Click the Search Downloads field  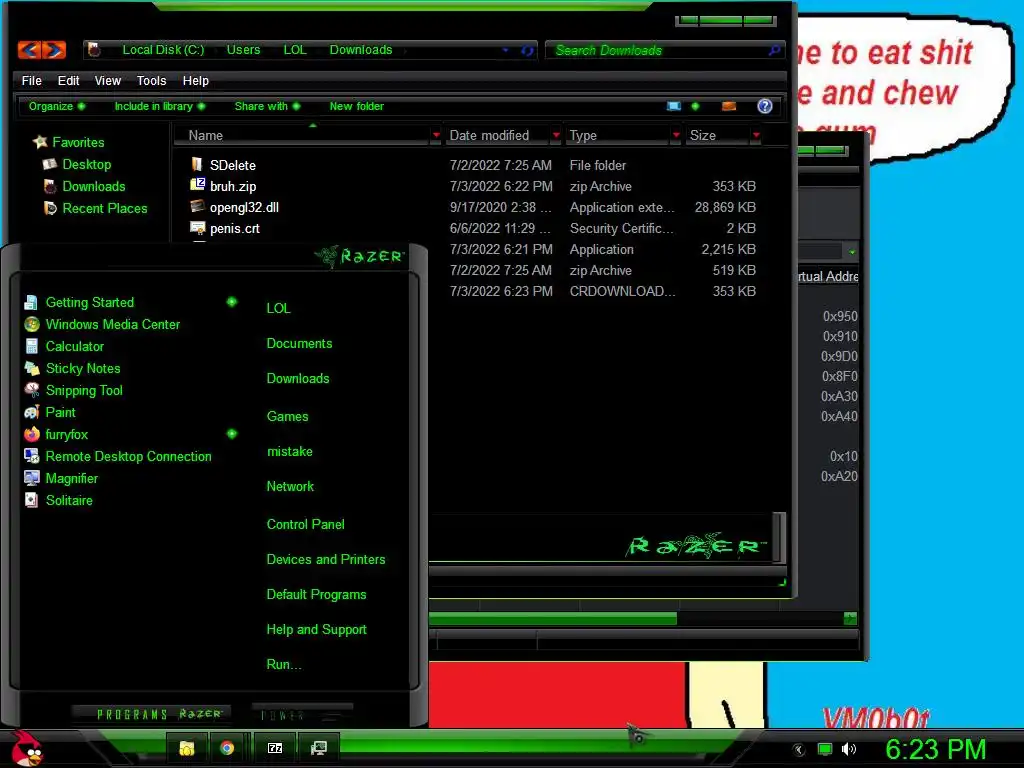click(x=664, y=50)
